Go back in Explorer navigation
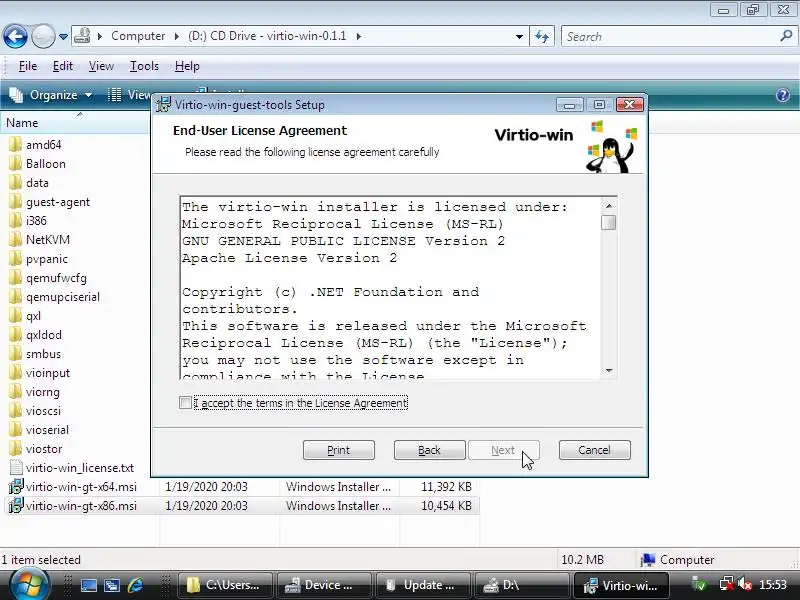 15,36
